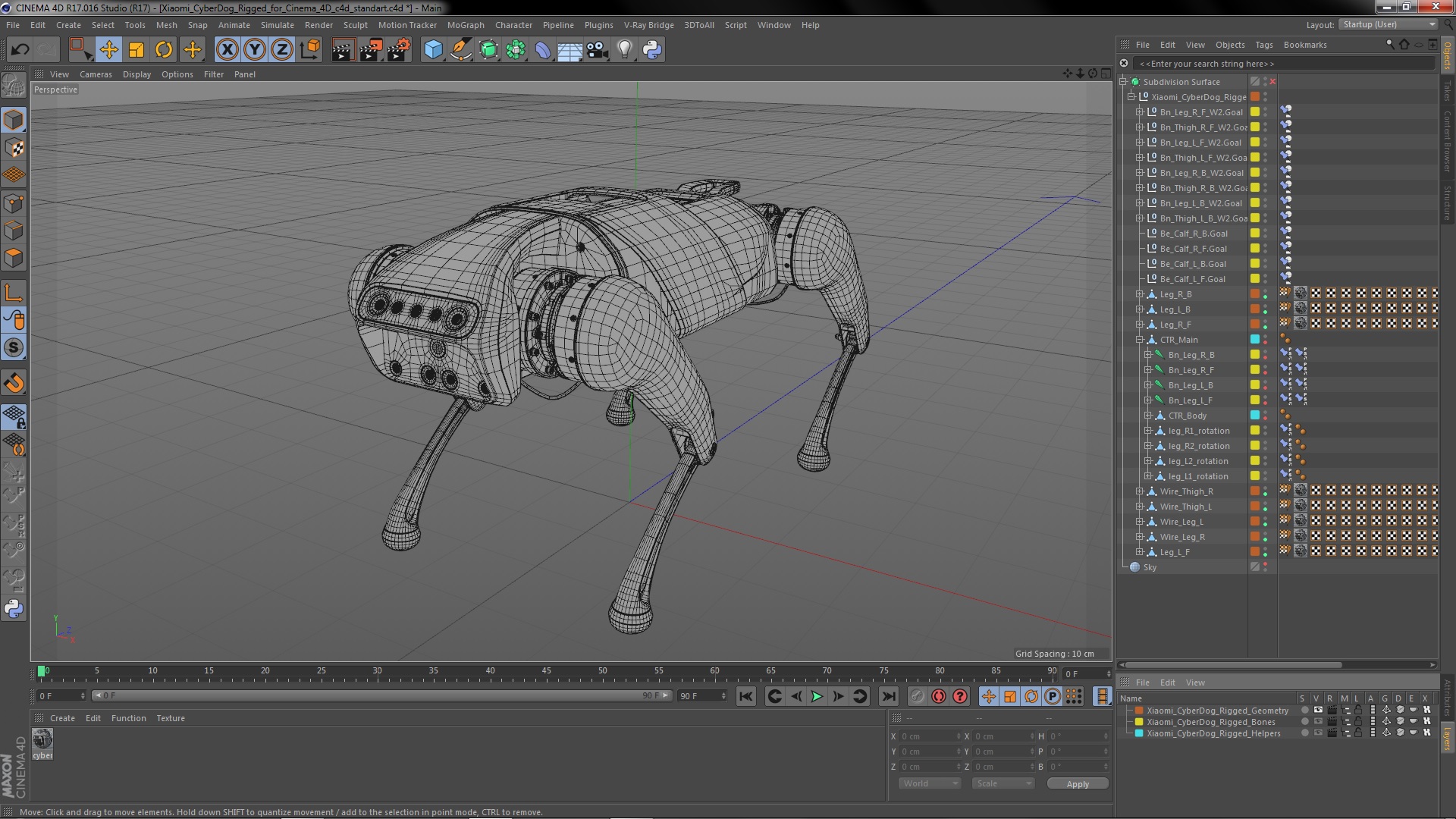The width and height of the screenshot is (1456, 819).
Task: Add a Cube primitive object
Action: click(433, 50)
